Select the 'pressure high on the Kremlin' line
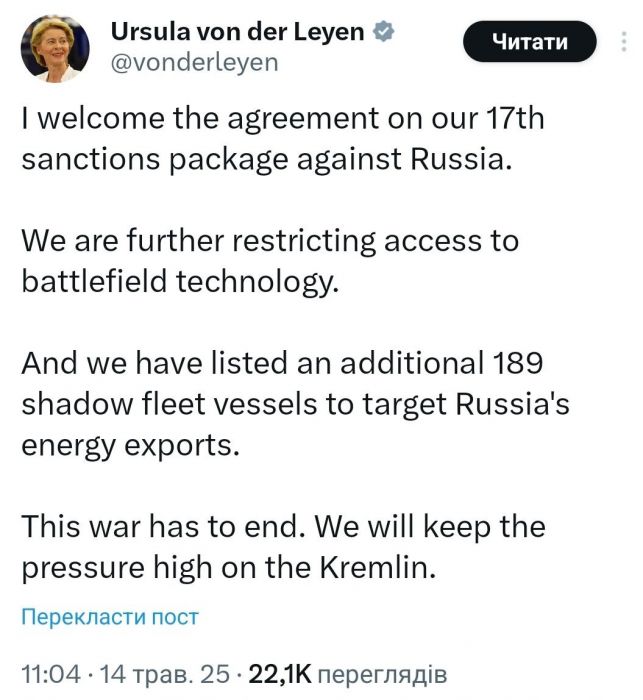 click(x=228, y=568)
